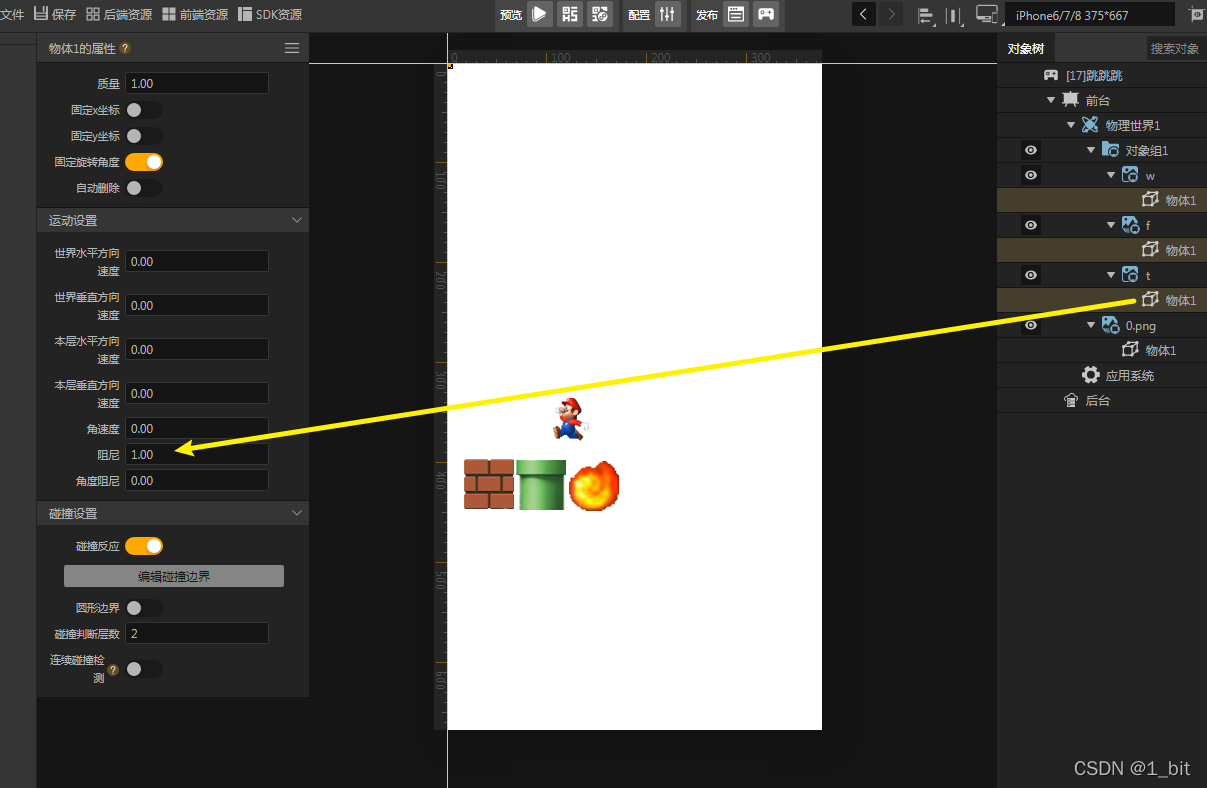
Task: Hide layer w with its eye icon
Action: pyautogui.click(x=1031, y=175)
